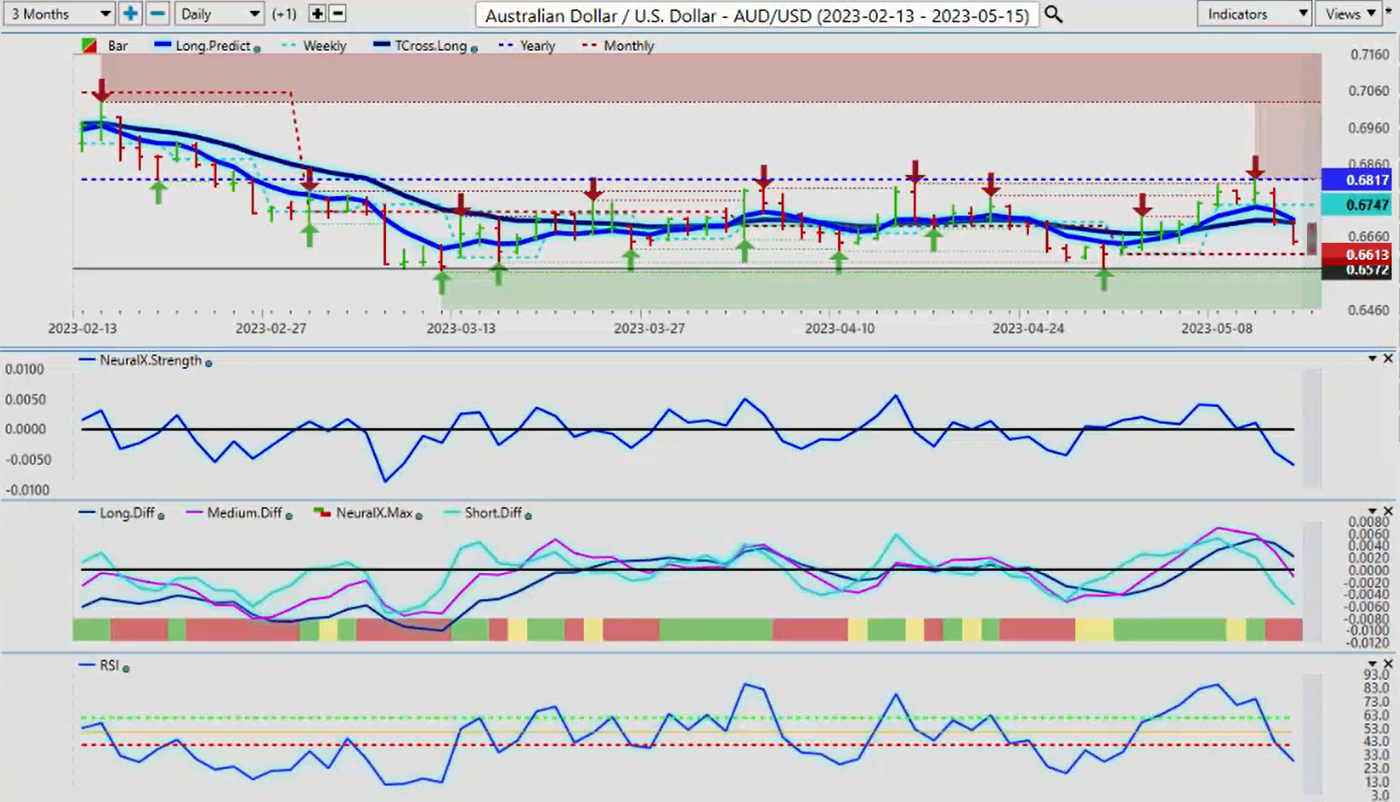Click the 0.6817 yearly price tag
The image size is (1400, 802).
[x=1356, y=180]
